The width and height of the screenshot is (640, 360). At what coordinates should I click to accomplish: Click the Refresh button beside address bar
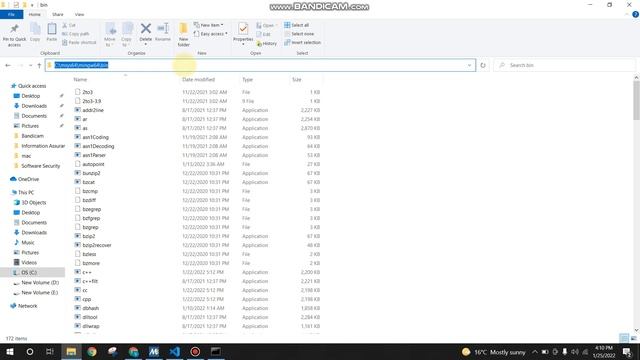point(483,65)
